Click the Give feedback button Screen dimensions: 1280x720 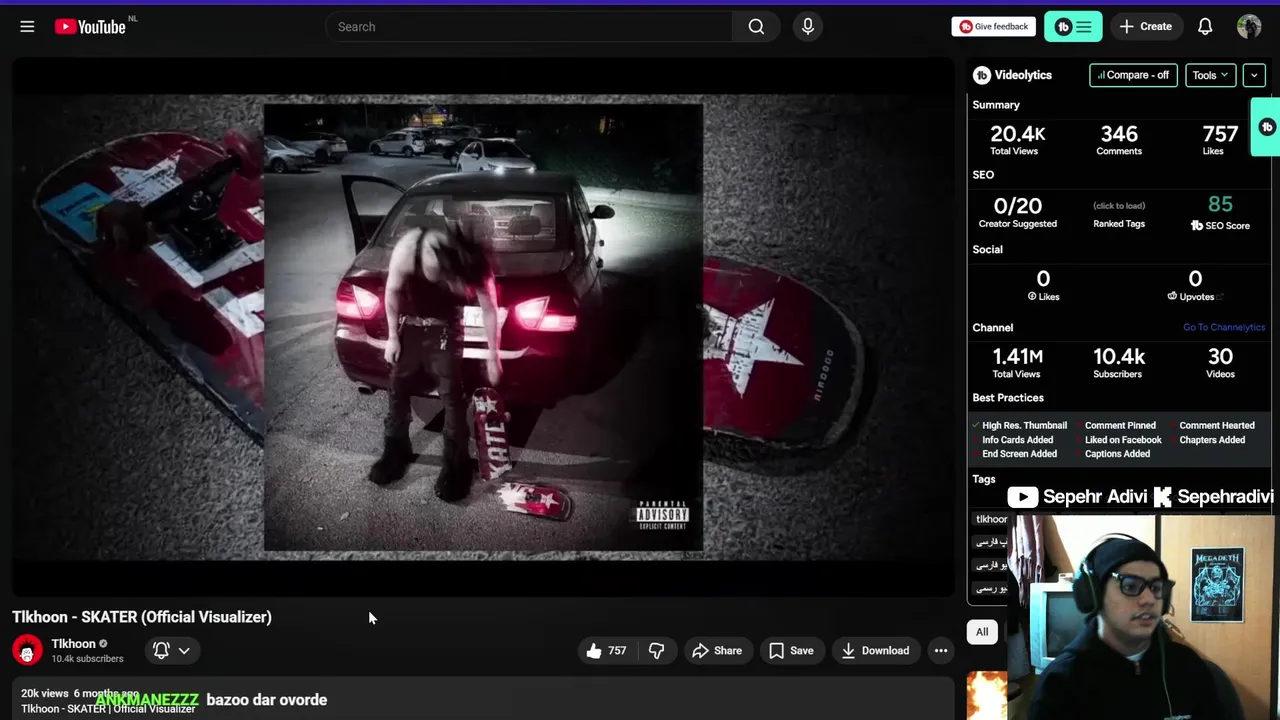(x=994, y=27)
